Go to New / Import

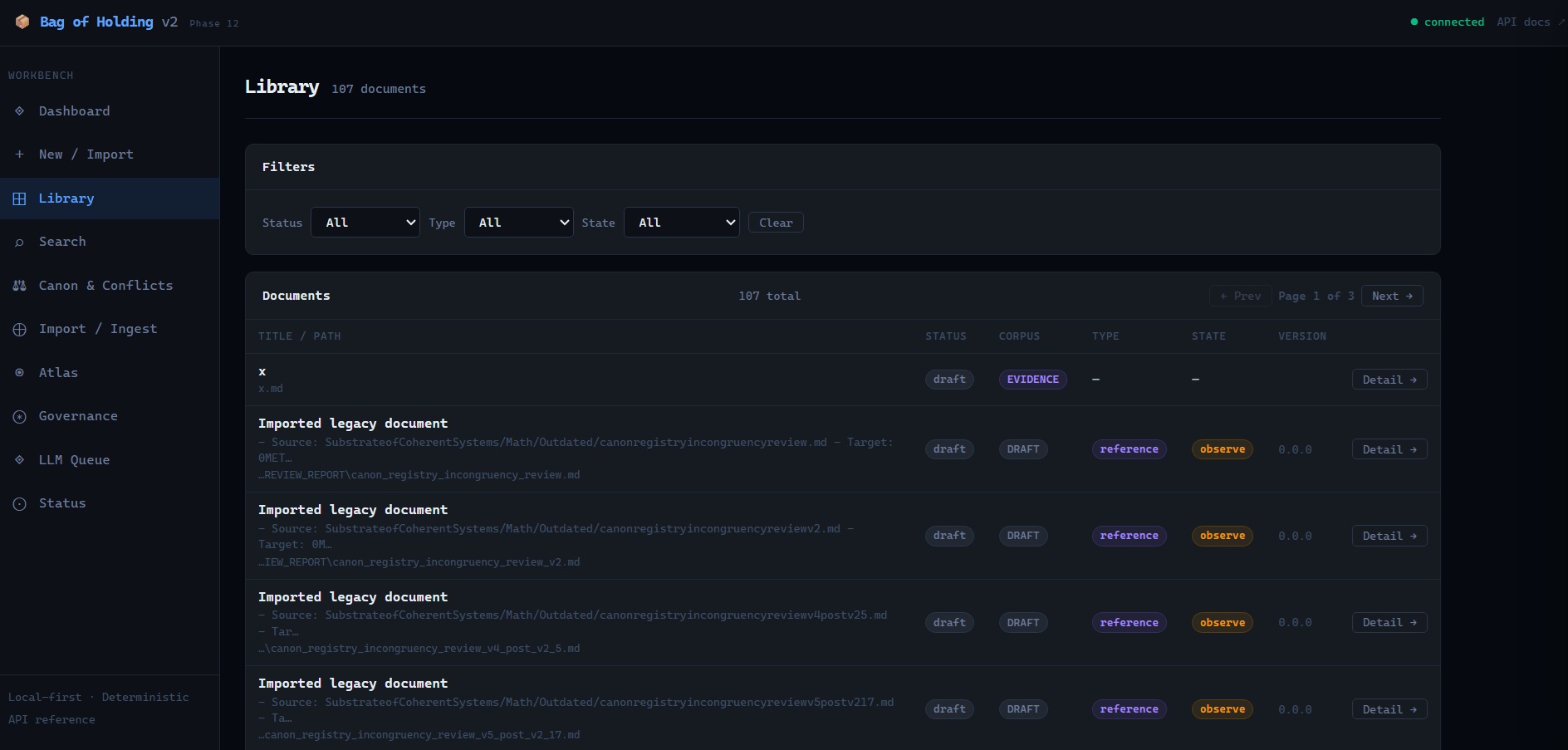(x=110, y=154)
